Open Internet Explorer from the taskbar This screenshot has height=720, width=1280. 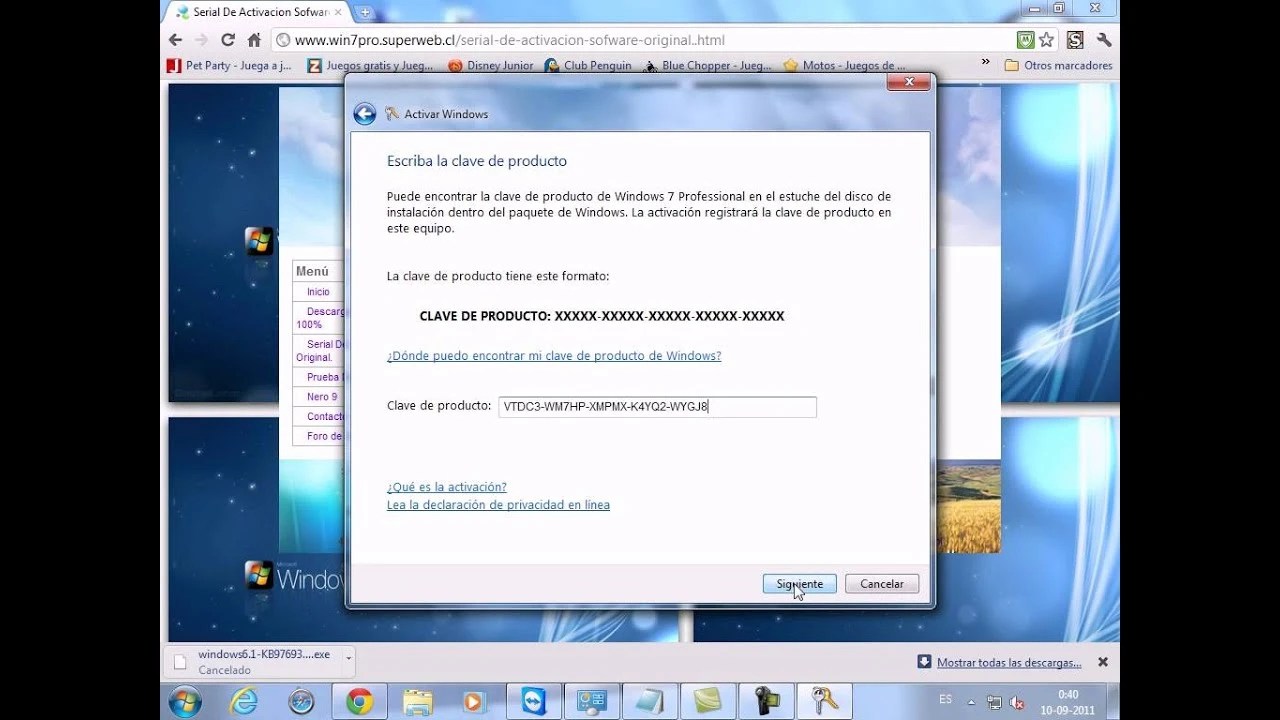pyautogui.click(x=244, y=701)
